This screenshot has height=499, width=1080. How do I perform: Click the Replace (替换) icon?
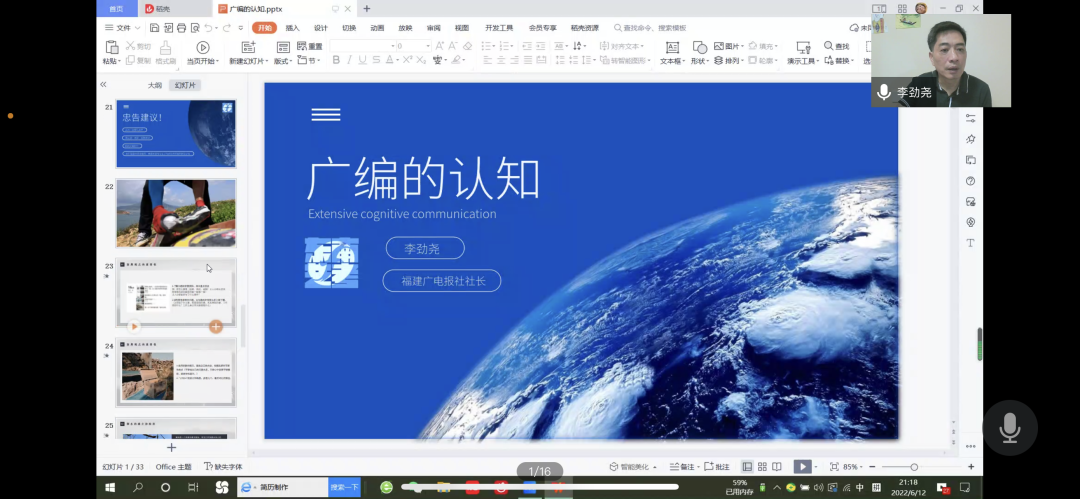[829, 61]
